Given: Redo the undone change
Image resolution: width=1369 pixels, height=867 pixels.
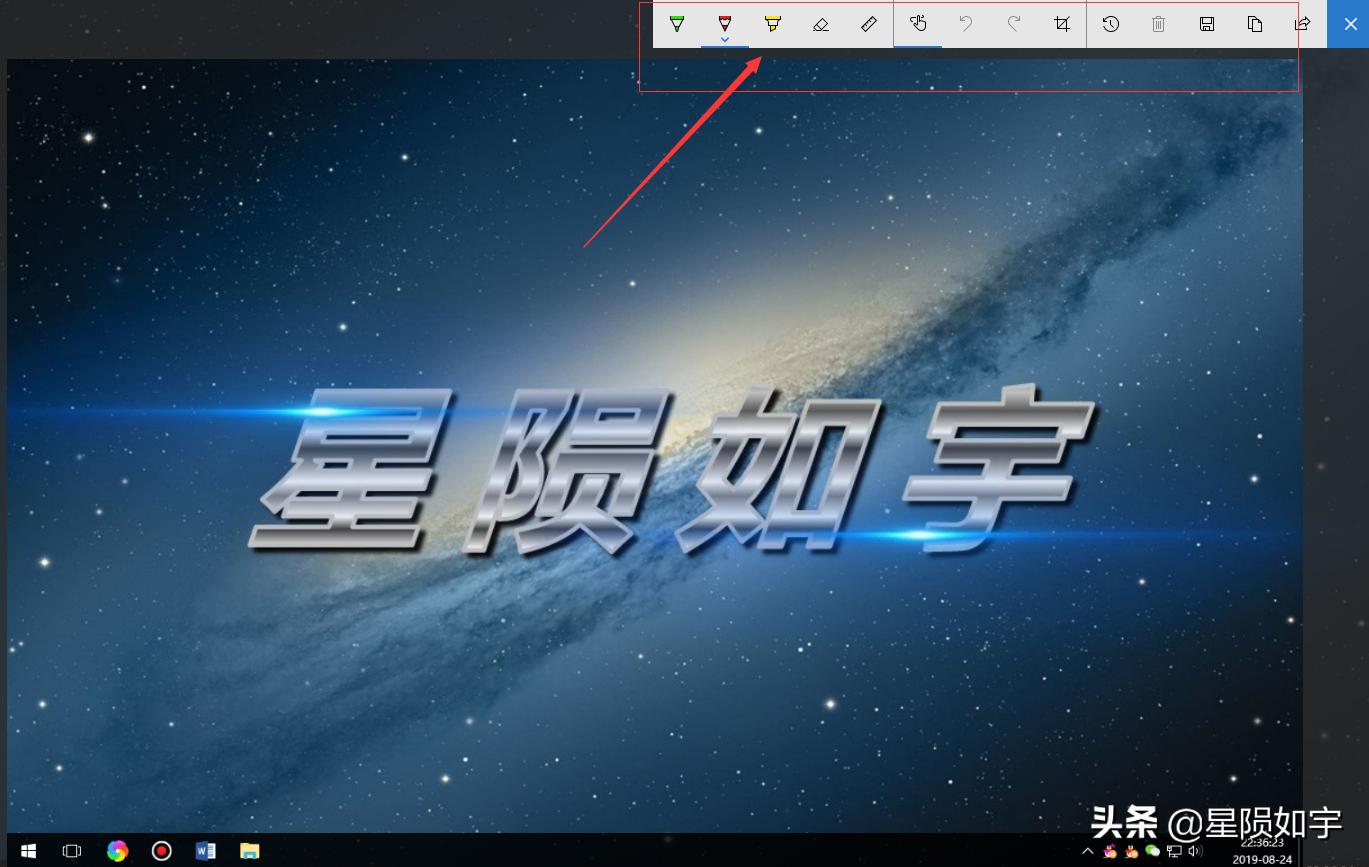Looking at the screenshot, I should (x=1013, y=24).
